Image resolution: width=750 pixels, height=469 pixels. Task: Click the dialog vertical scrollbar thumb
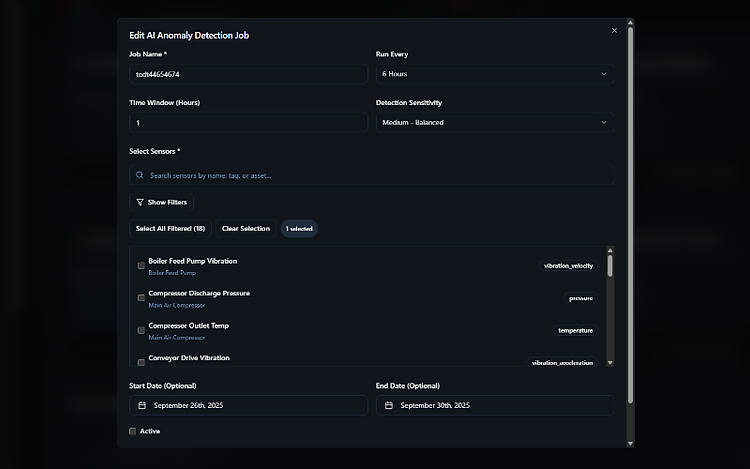pyautogui.click(x=630, y=215)
